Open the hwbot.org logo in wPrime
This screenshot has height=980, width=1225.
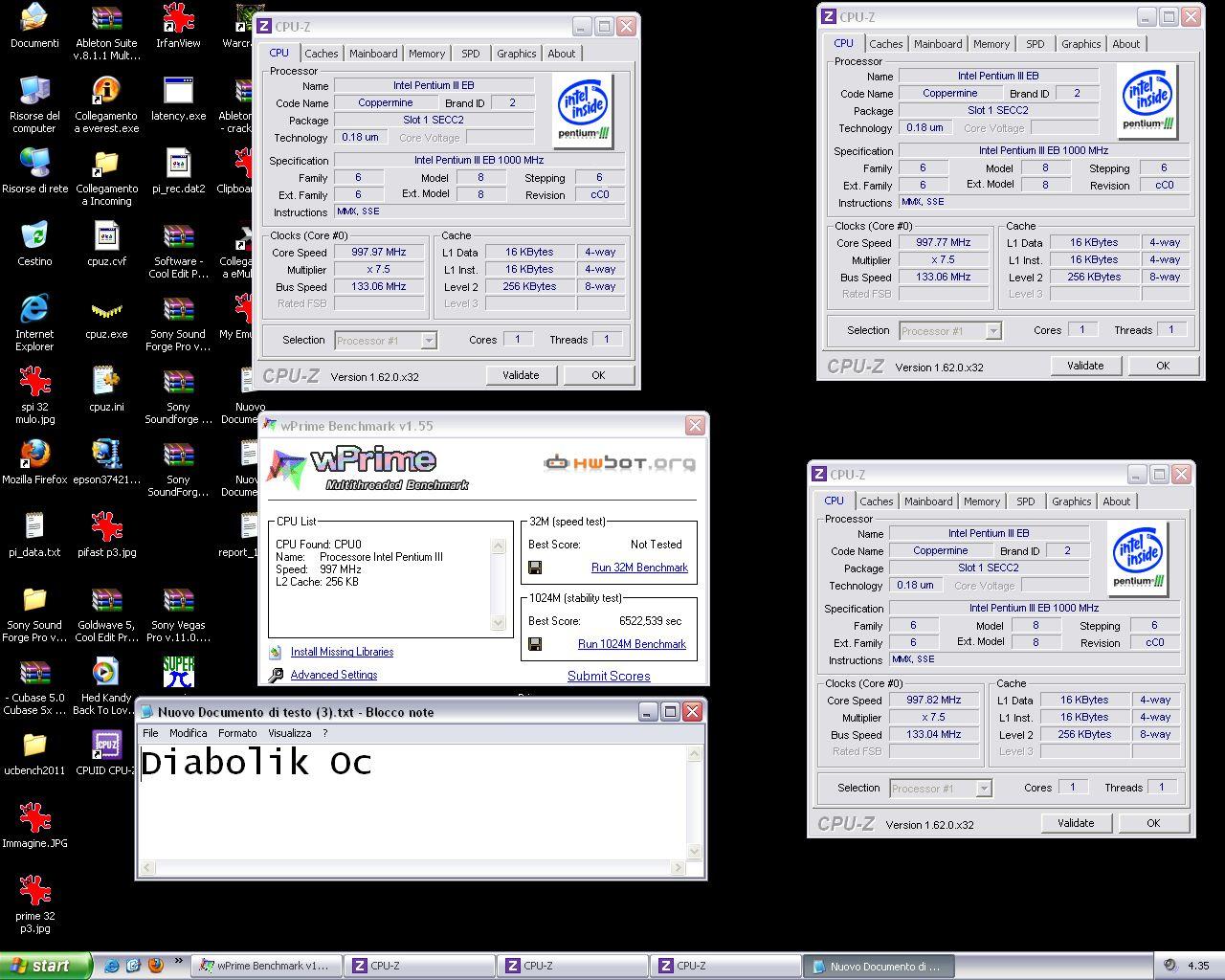coord(620,463)
